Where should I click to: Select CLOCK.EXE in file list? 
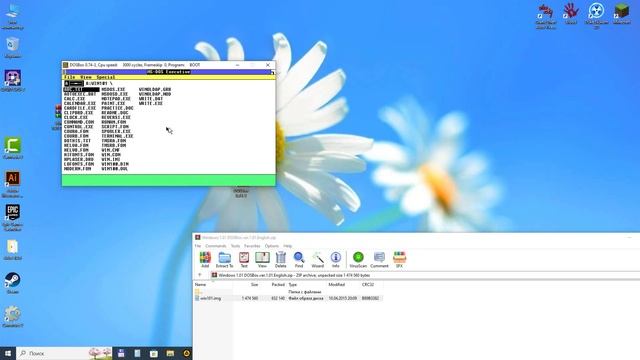coord(76,117)
